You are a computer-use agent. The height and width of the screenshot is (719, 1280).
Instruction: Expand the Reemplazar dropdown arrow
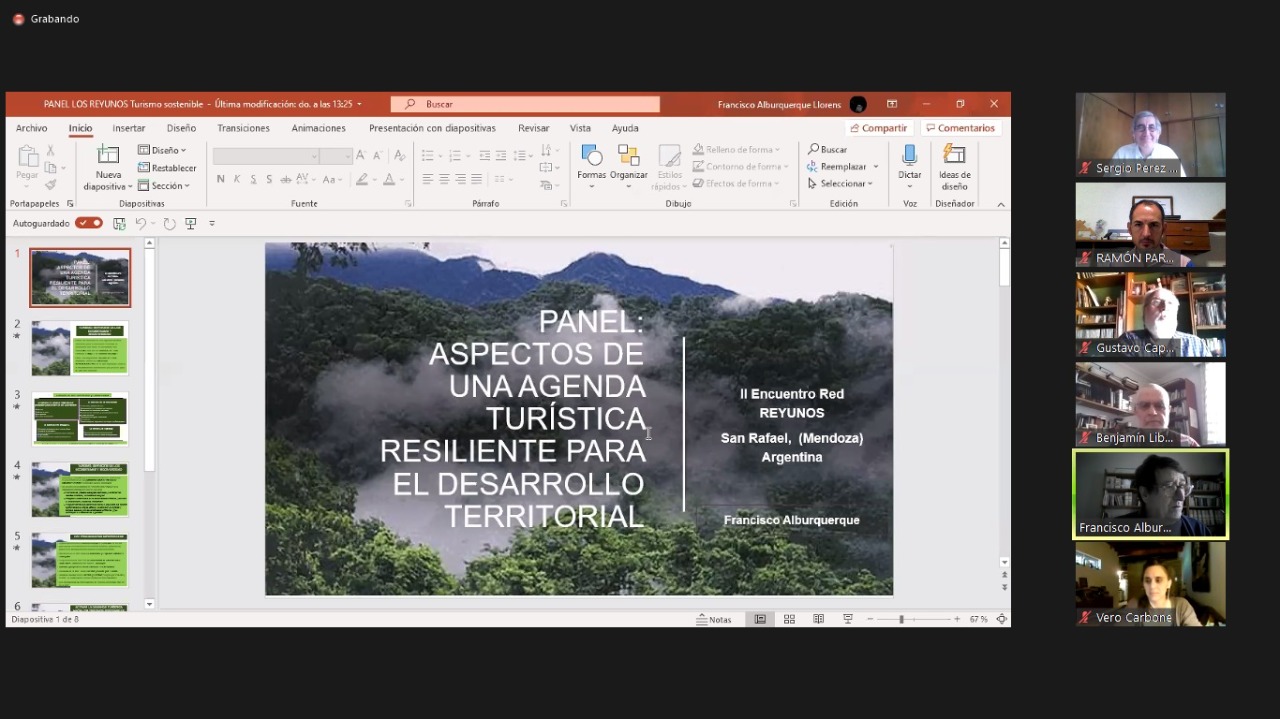(x=876, y=167)
